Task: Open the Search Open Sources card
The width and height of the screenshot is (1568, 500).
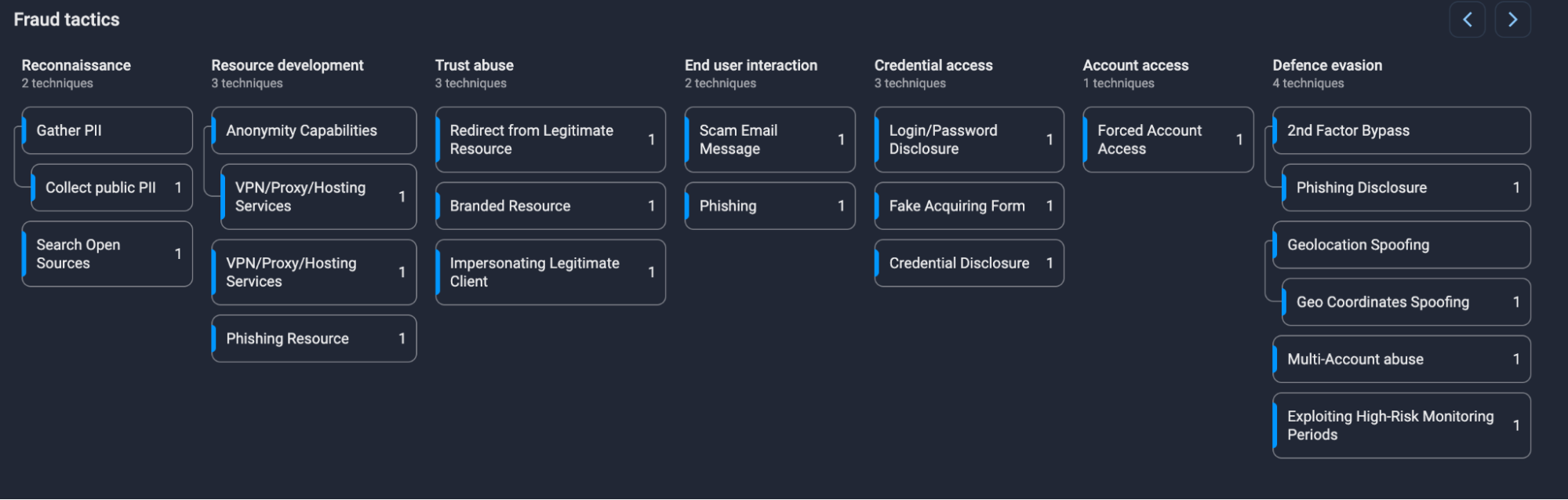Action: tap(107, 254)
